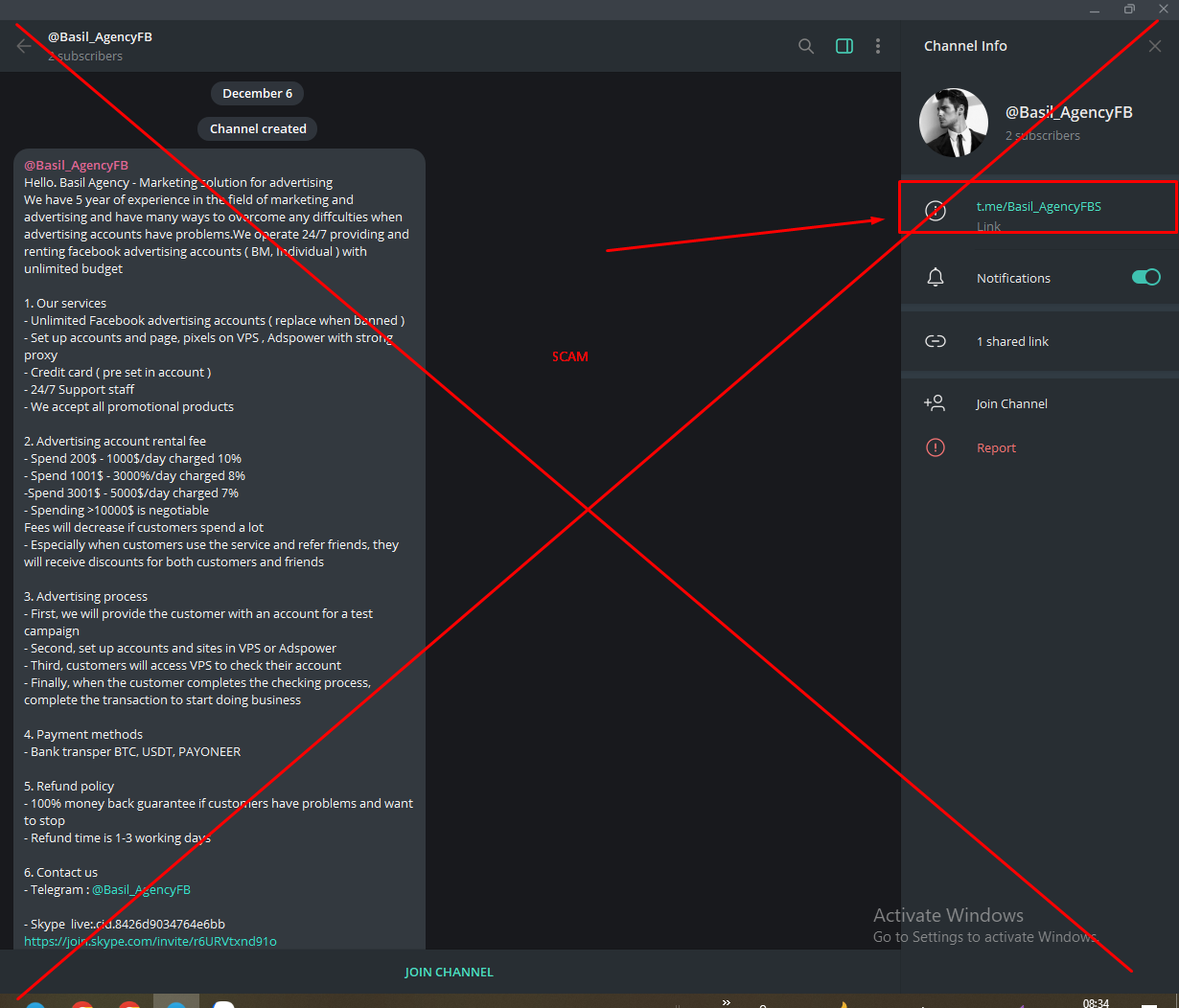Toggle the right info panel icon

coord(844,46)
